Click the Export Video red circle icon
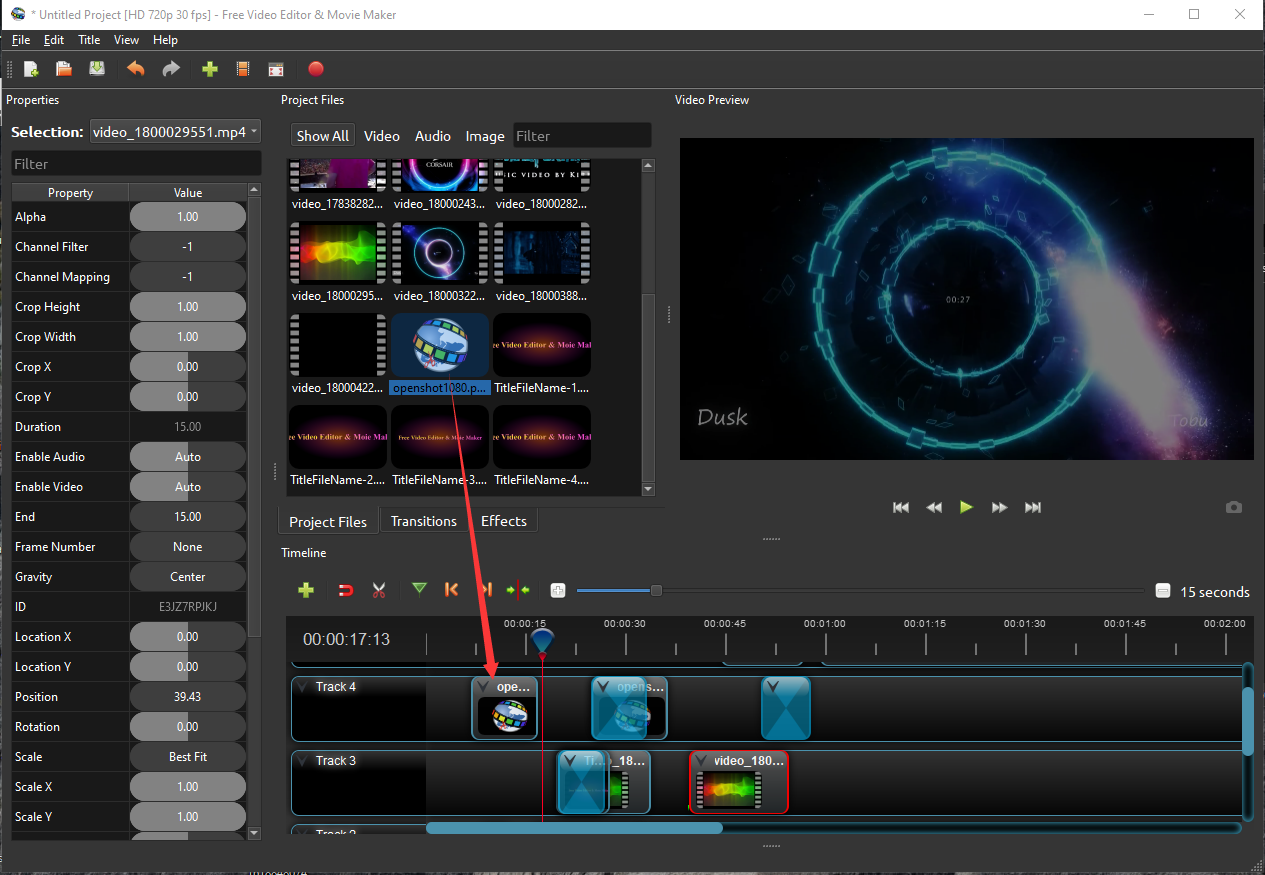 coord(316,69)
